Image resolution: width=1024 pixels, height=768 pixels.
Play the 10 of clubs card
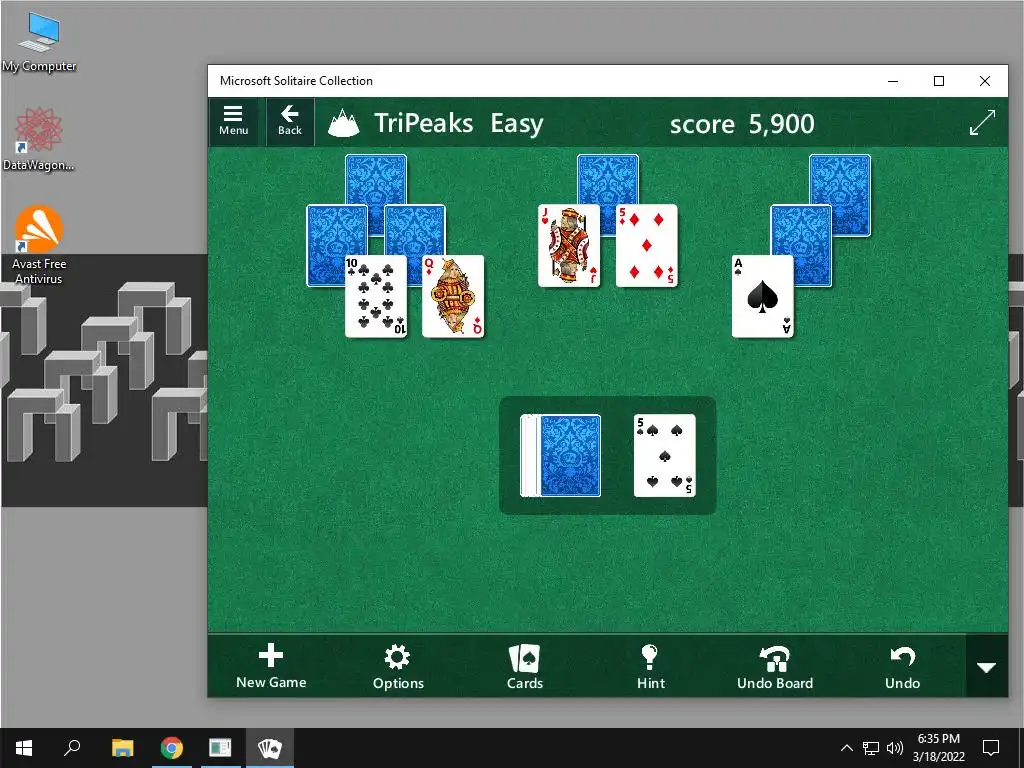tap(376, 296)
